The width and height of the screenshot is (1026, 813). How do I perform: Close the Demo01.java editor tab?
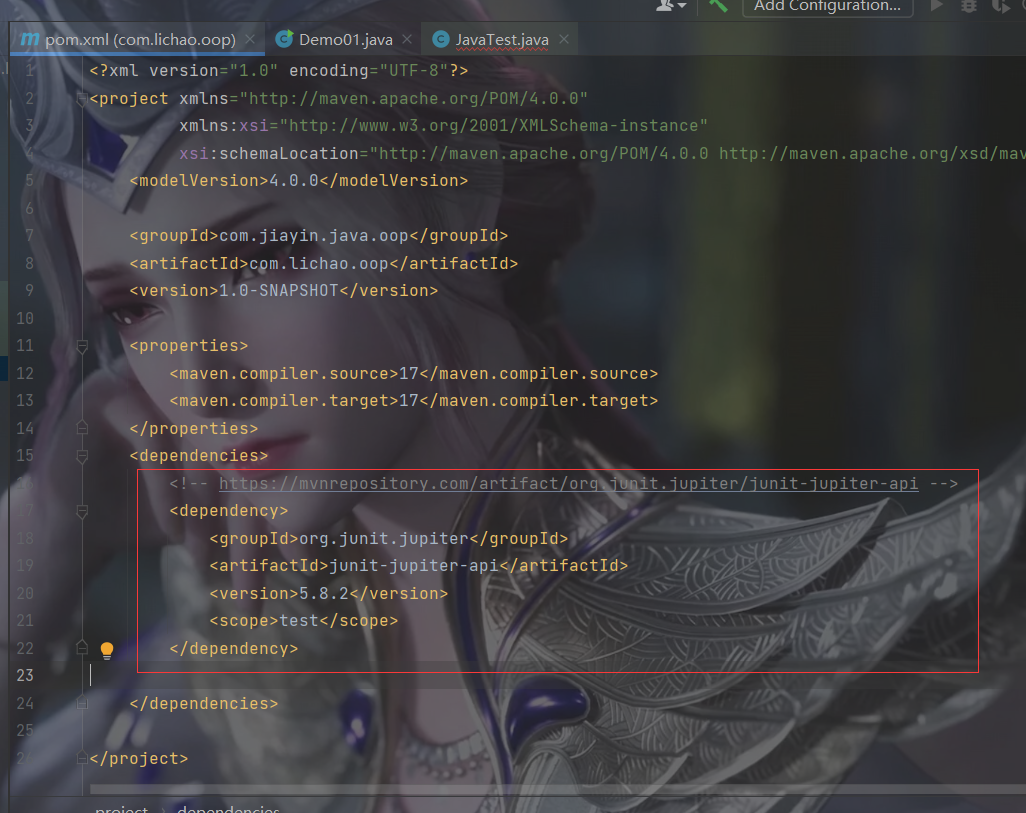tap(407, 39)
